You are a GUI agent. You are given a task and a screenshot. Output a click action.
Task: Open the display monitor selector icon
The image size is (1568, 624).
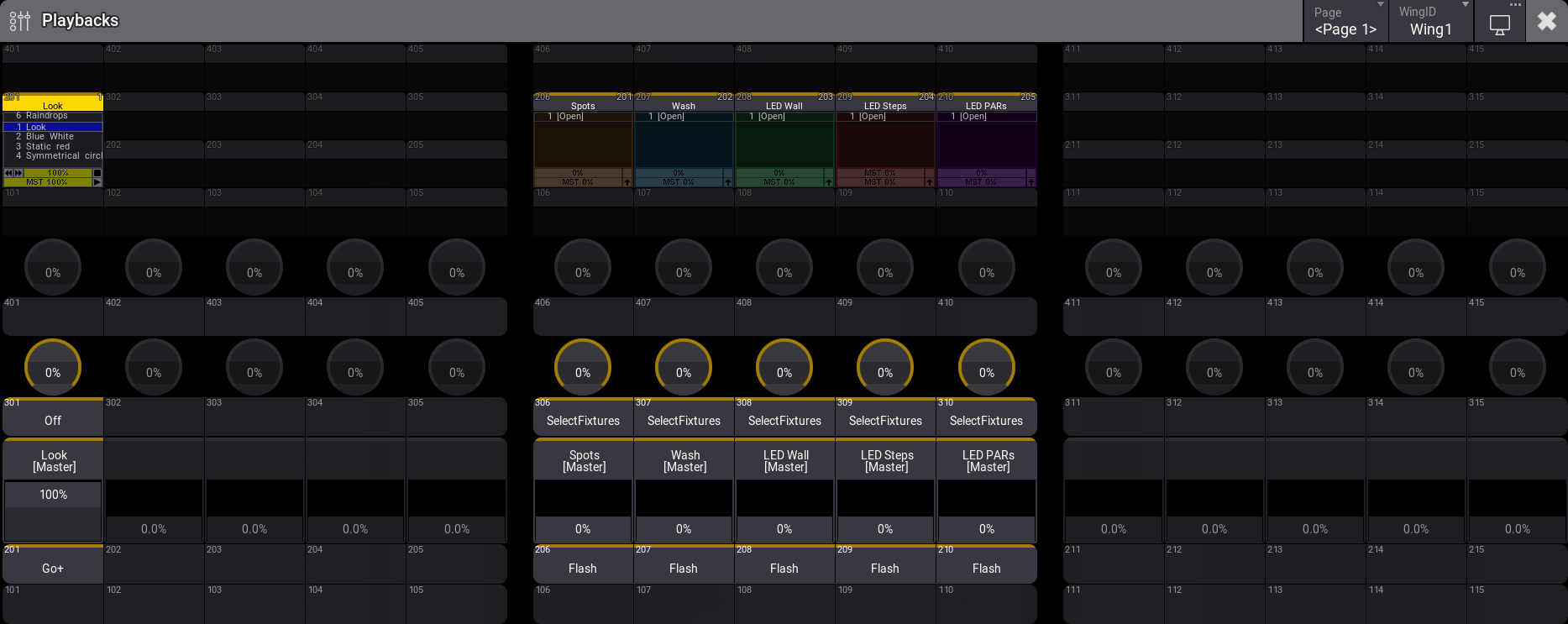pos(1499,24)
